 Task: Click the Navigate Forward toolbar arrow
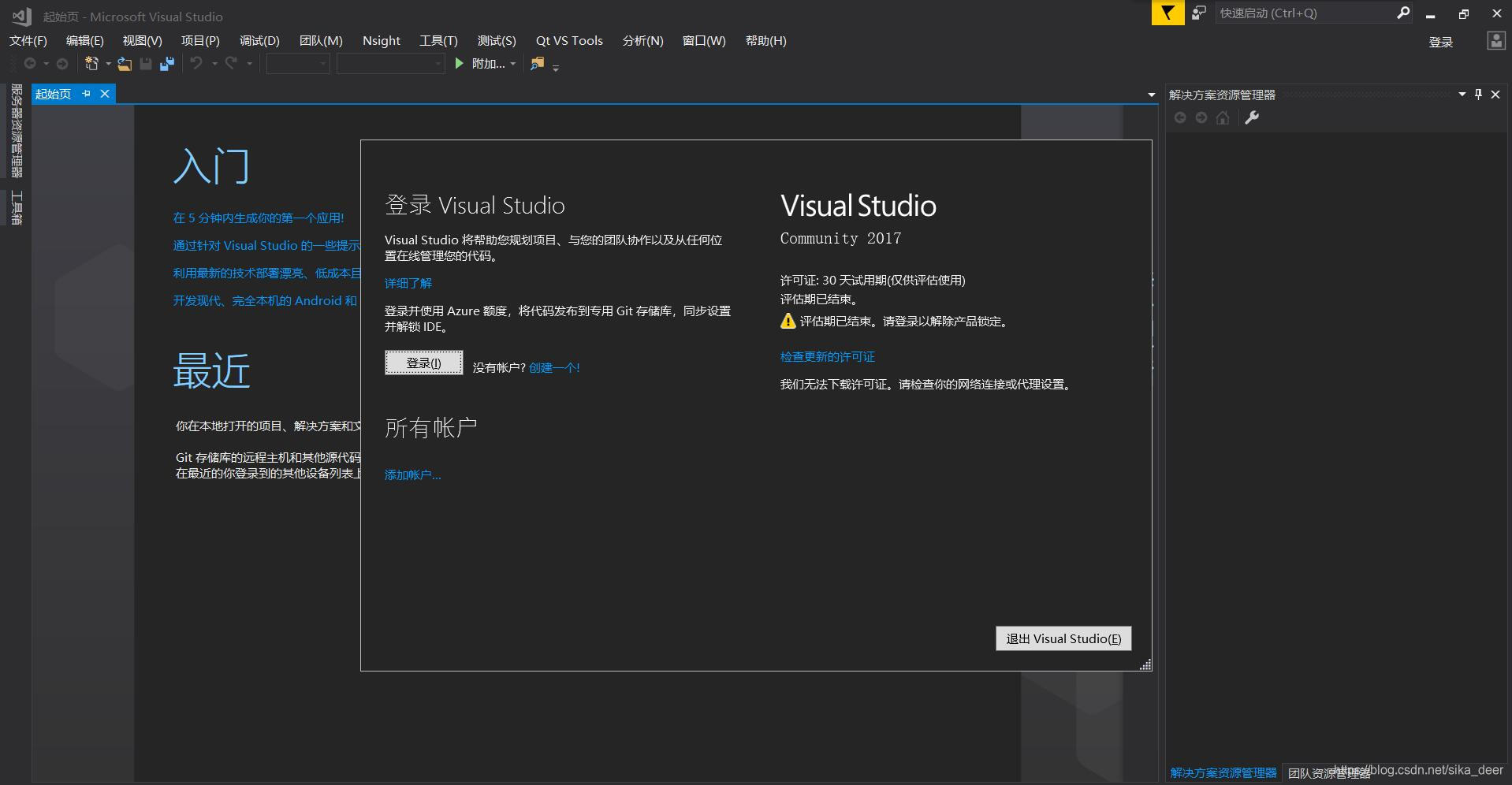tap(62, 64)
